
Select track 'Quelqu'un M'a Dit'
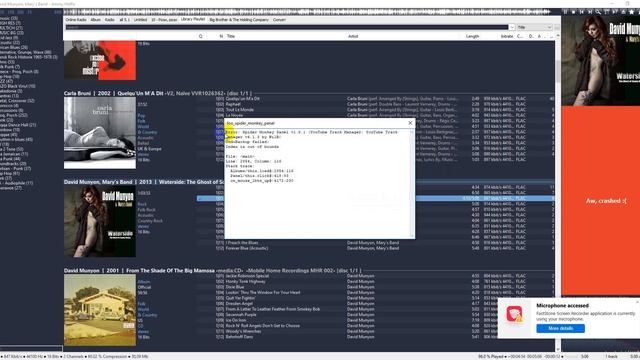pyautogui.click(x=243, y=99)
